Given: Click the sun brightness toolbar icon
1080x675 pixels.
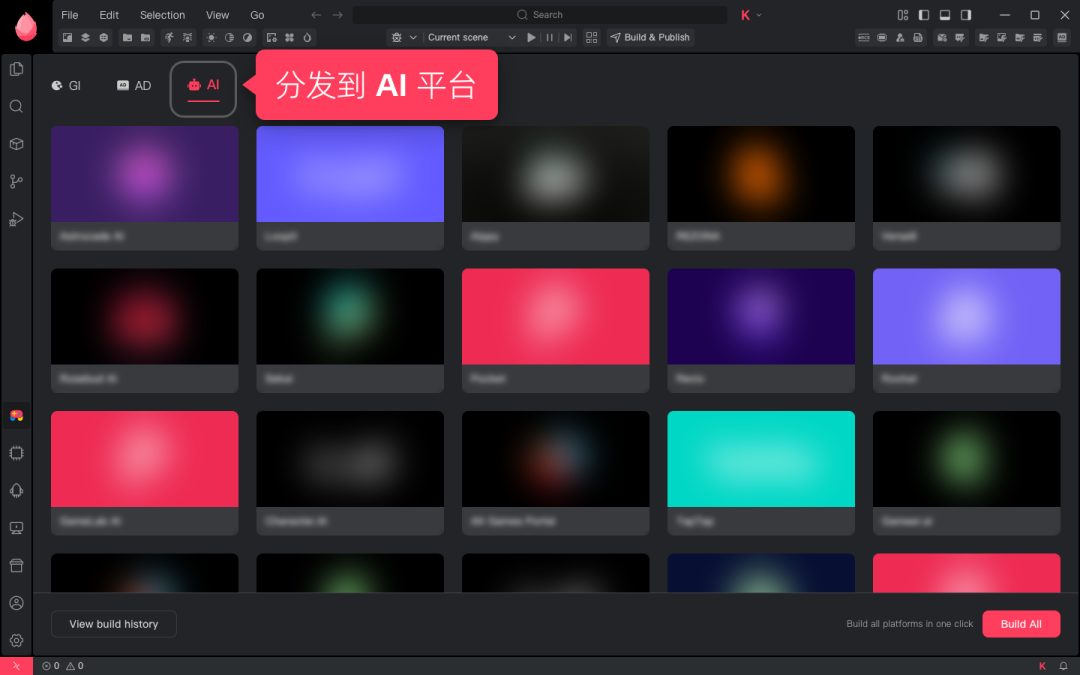Looking at the screenshot, I should pyautogui.click(x=211, y=37).
